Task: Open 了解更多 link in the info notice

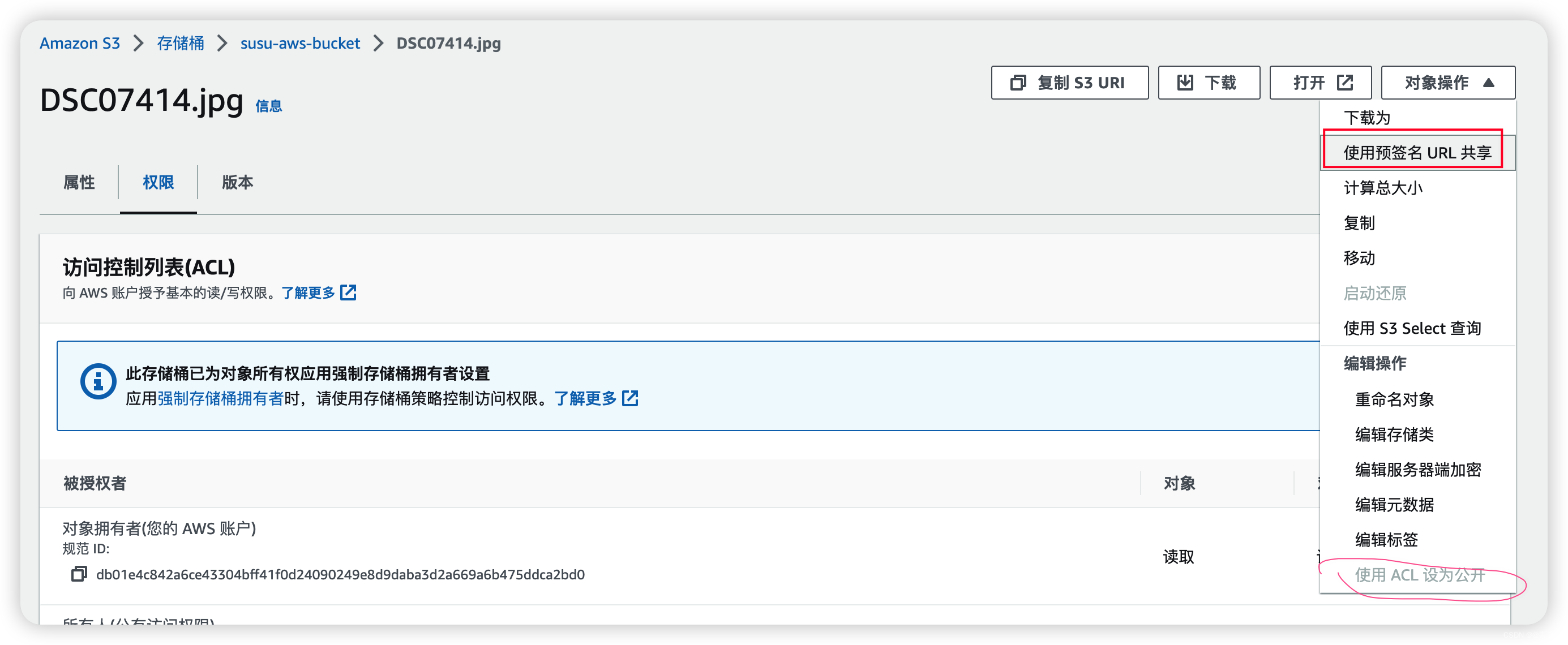Action: (585, 398)
